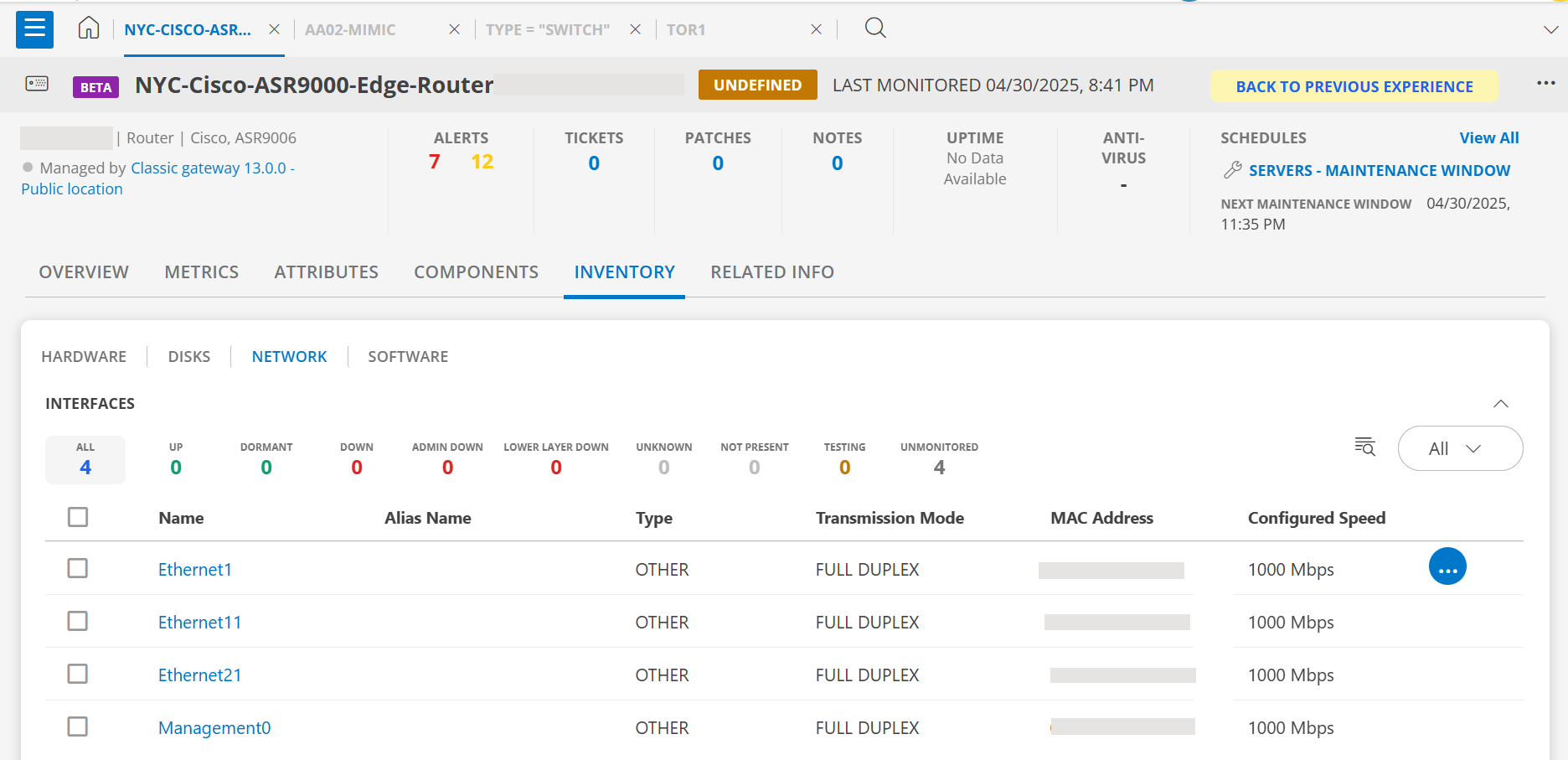Screen dimensions: 1568x760
Task: Filter interfaces by UP status
Action: coord(176,459)
